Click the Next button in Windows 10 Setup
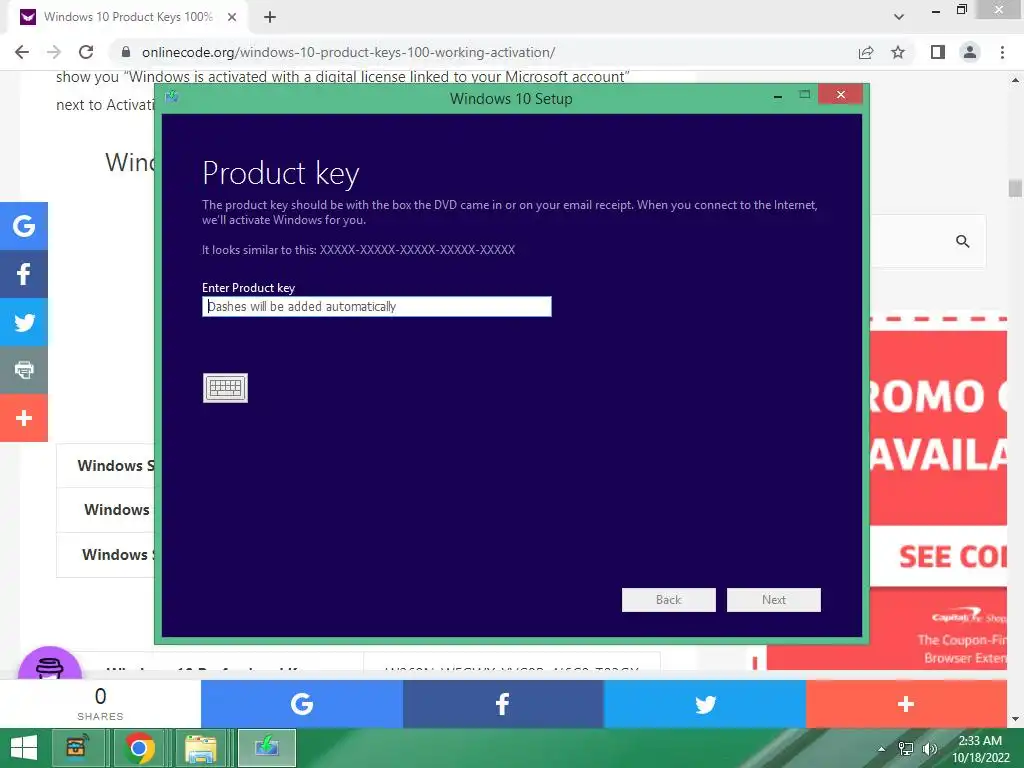The image size is (1024, 768). [x=774, y=600]
